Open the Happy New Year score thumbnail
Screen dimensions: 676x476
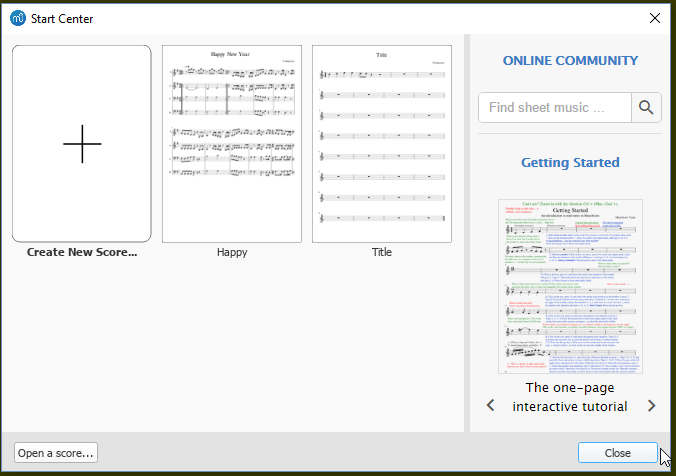(x=232, y=144)
